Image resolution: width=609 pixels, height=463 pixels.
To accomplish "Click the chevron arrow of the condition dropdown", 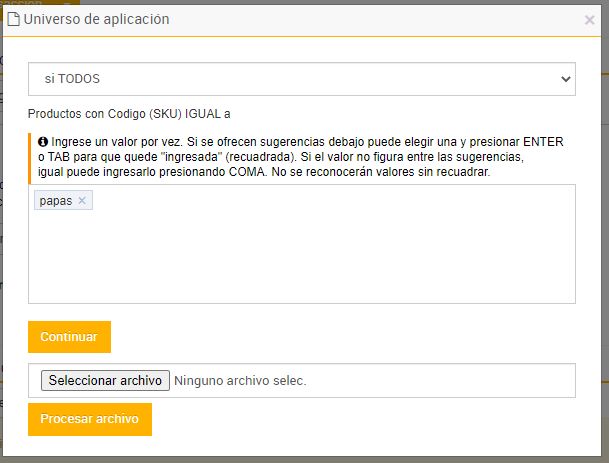I will point(566,78).
